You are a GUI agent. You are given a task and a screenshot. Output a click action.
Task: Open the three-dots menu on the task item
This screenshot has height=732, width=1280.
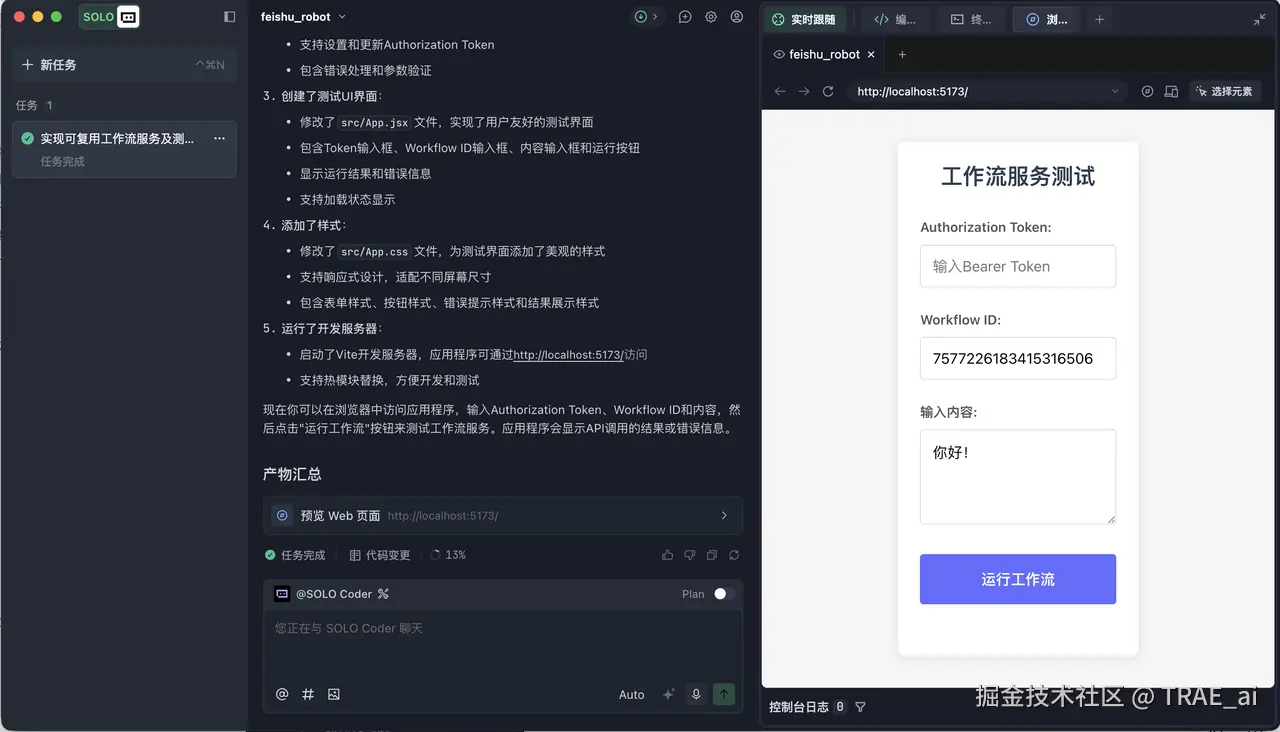point(219,139)
